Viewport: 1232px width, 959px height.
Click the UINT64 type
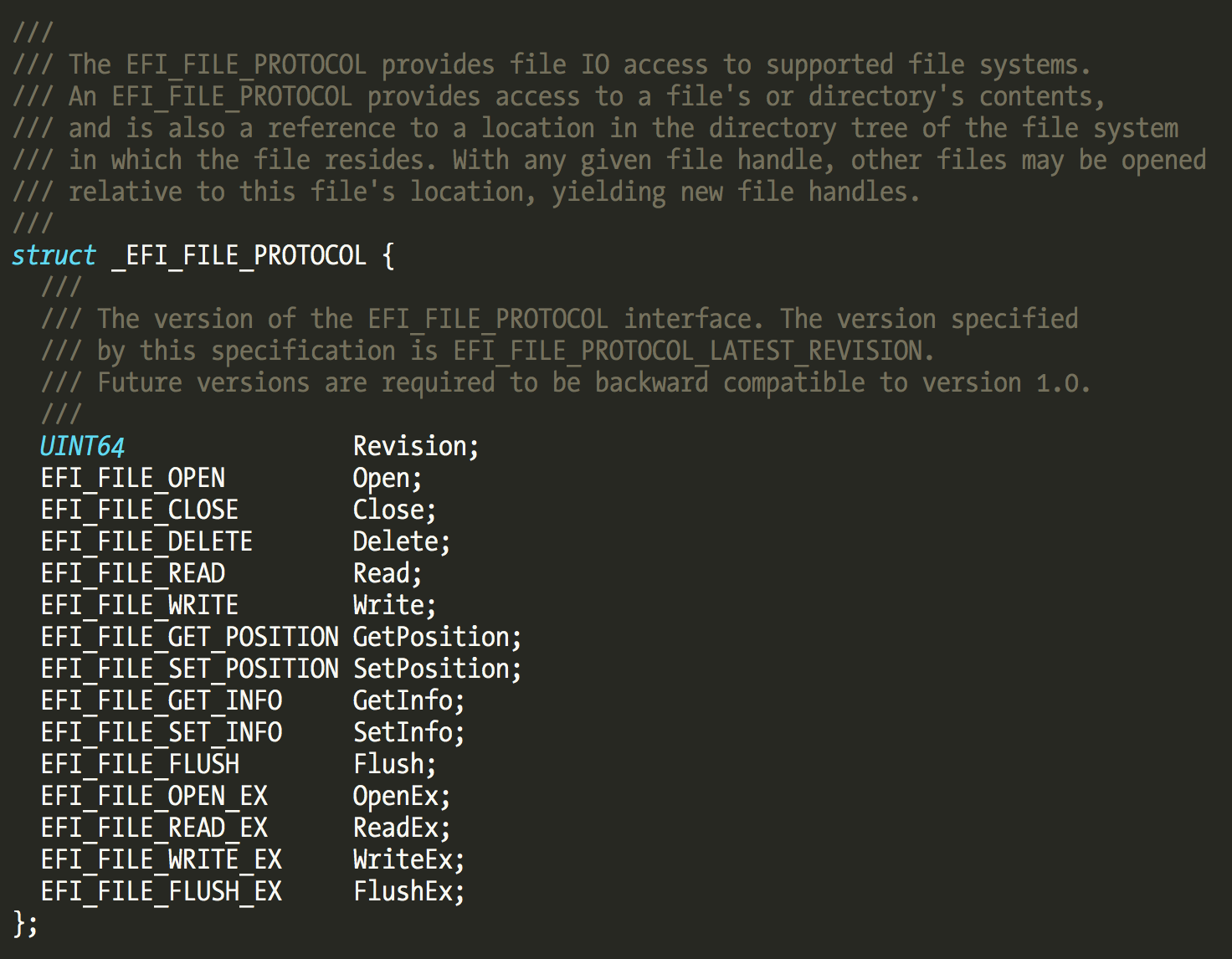coord(82,446)
